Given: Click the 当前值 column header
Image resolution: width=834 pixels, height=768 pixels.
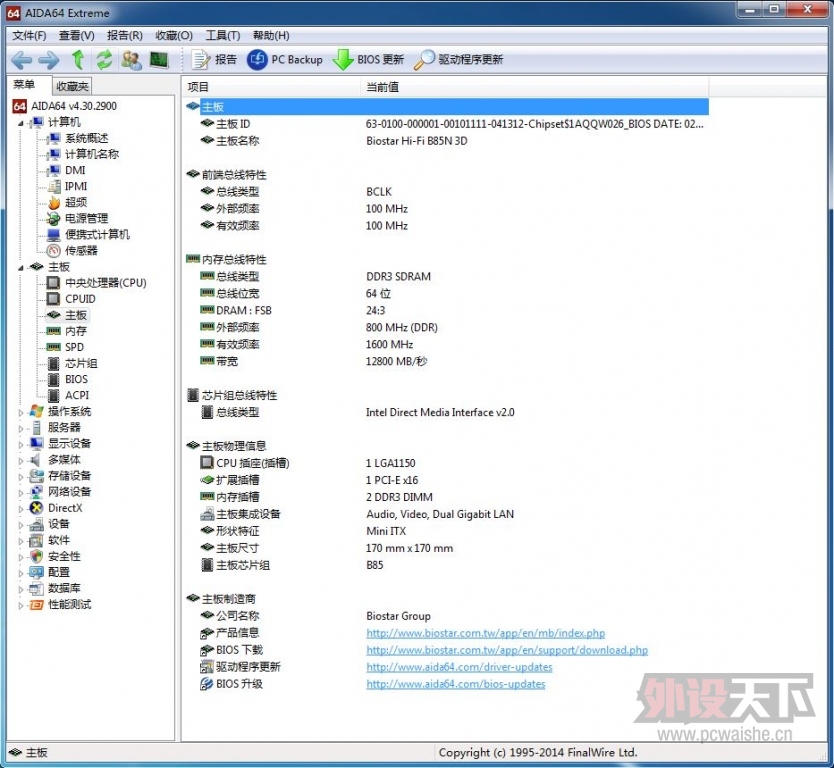Looking at the screenshot, I should (x=535, y=87).
